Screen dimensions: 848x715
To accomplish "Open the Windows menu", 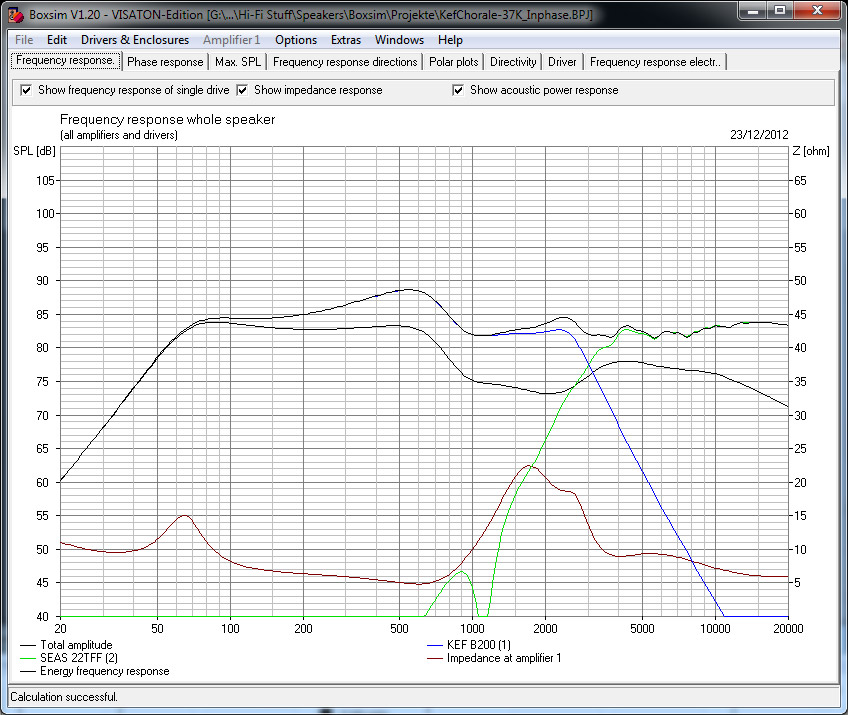I will coord(399,40).
